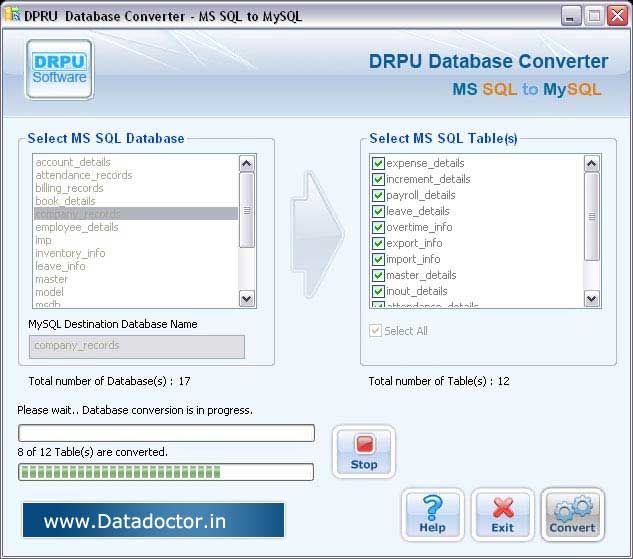Uncheck the export_info table checkbox
Viewport: 633px width, 559px height.
point(378,243)
